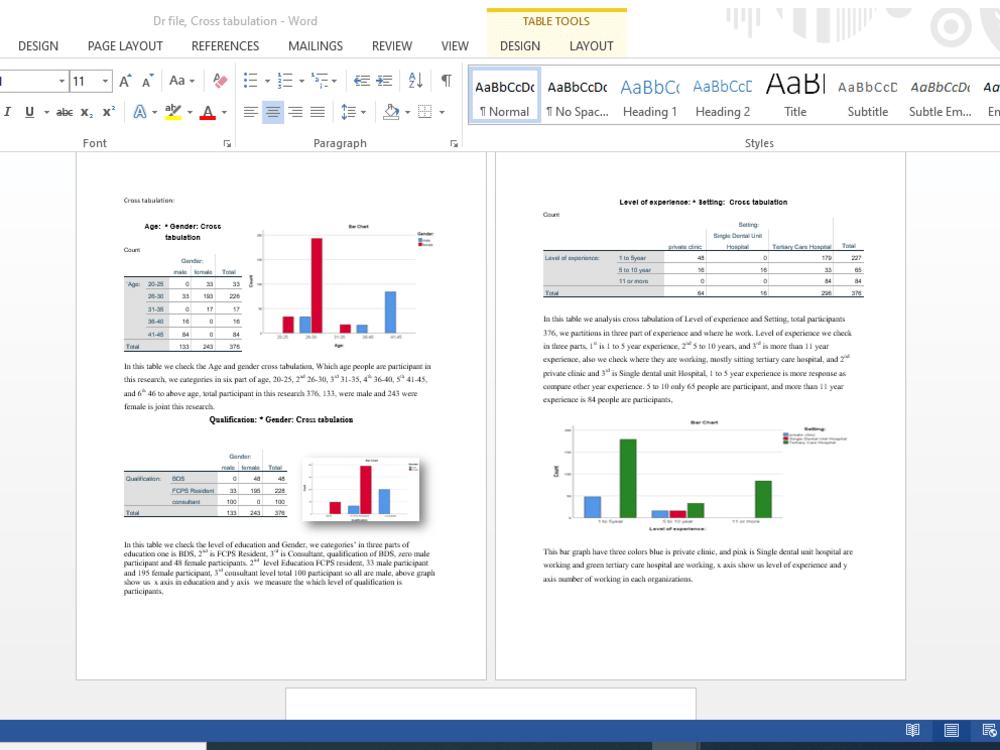Apply the Heading 1 style

[x=650, y=96]
